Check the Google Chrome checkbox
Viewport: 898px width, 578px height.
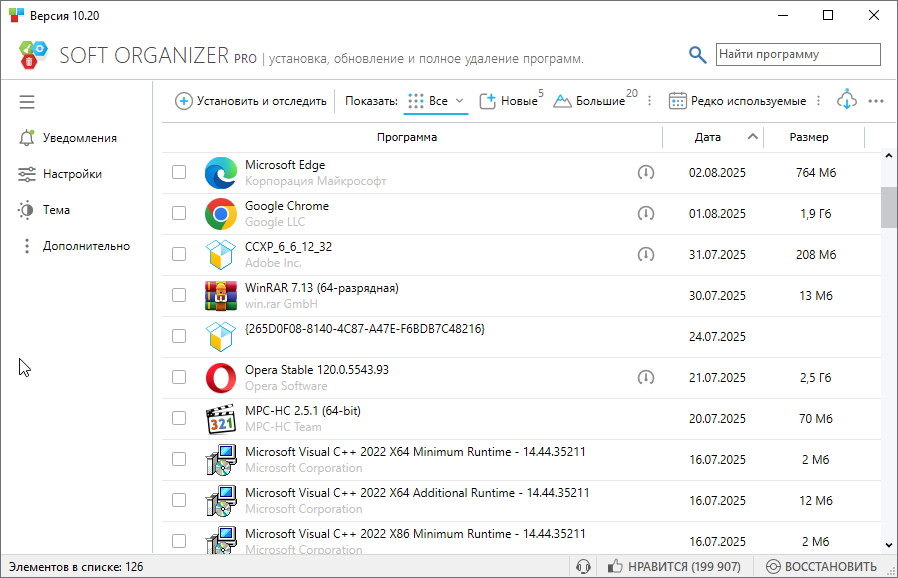pyautogui.click(x=179, y=213)
